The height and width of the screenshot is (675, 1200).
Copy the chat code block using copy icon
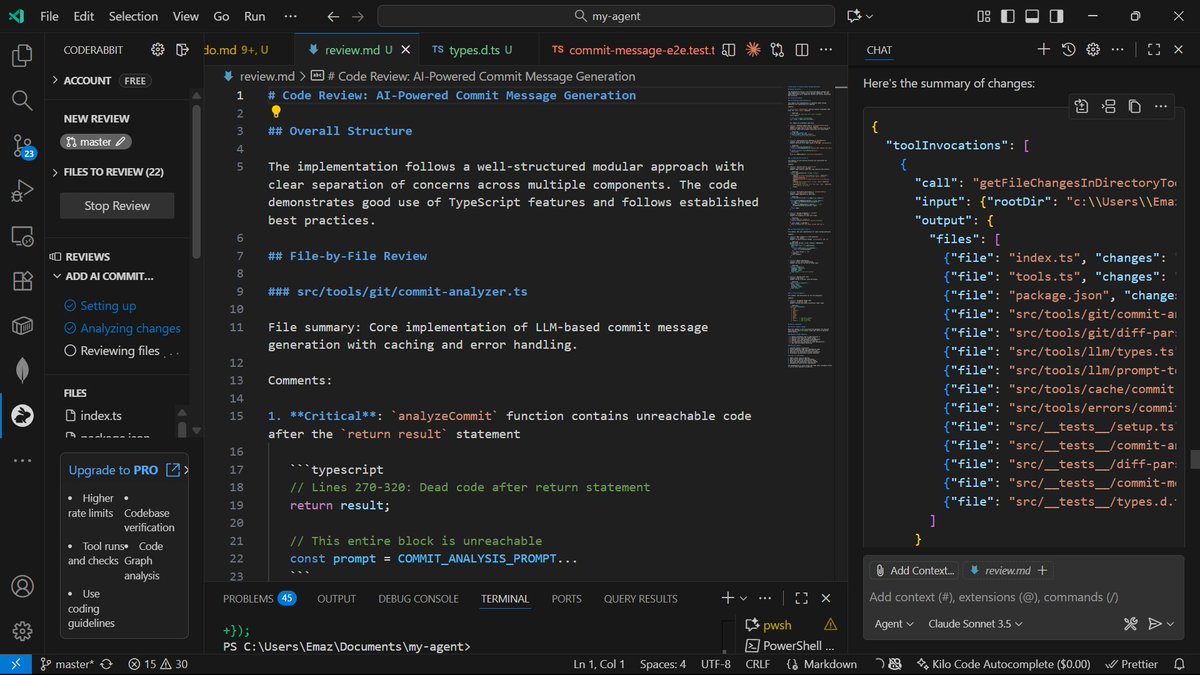point(1136,106)
